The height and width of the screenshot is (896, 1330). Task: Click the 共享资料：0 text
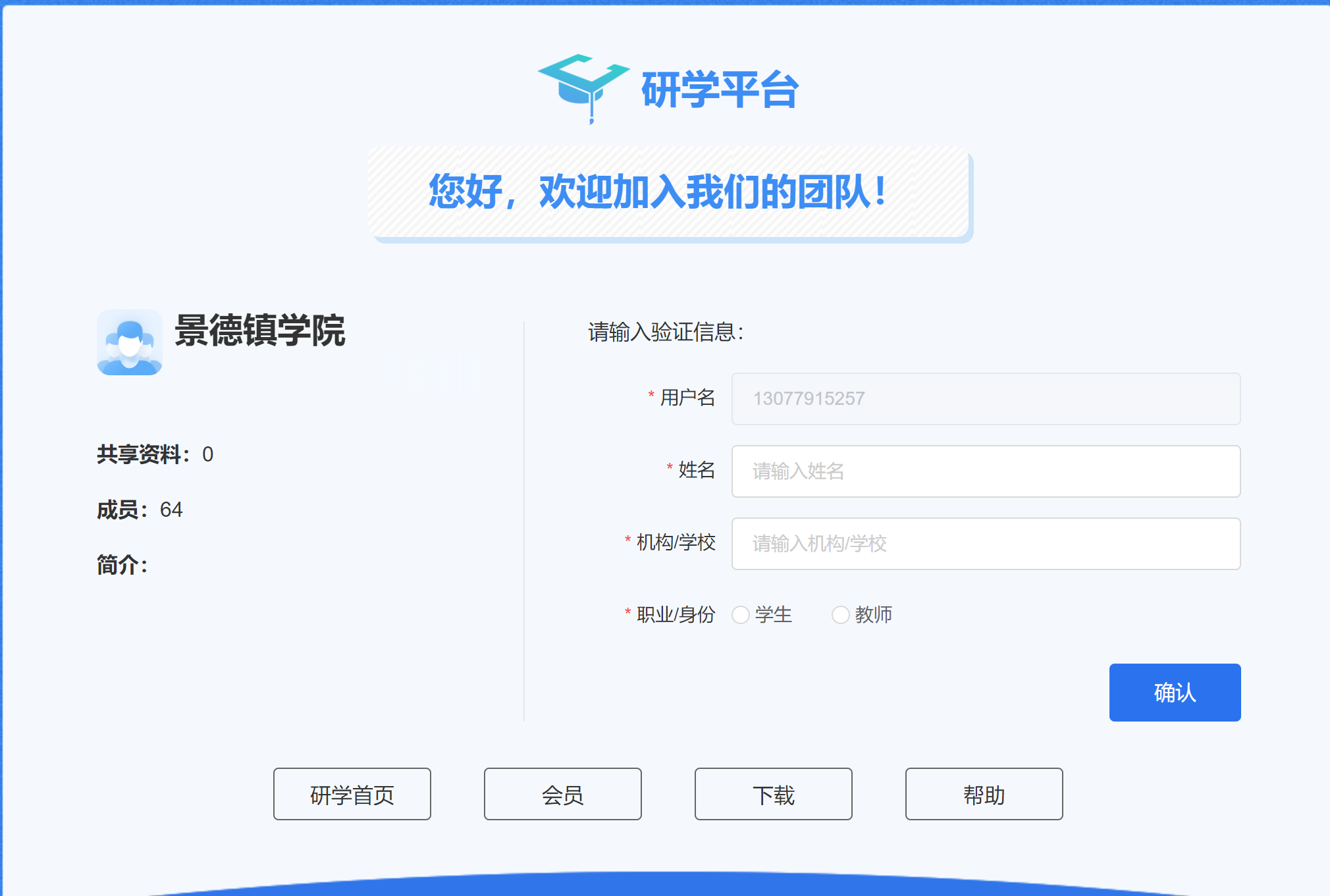point(155,454)
